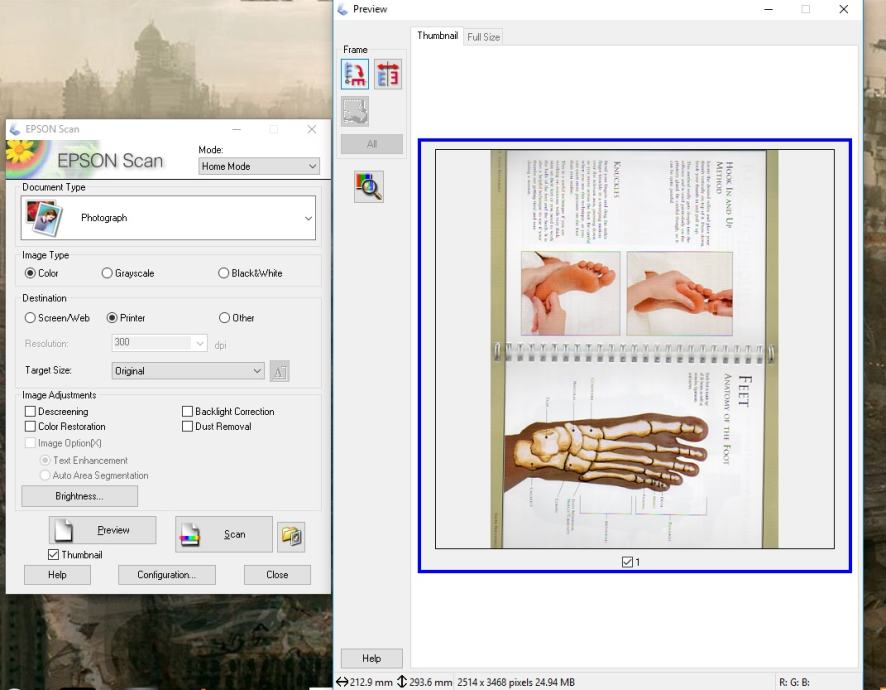Enable the Descreening checkbox
The width and height of the screenshot is (886, 690).
[31, 411]
